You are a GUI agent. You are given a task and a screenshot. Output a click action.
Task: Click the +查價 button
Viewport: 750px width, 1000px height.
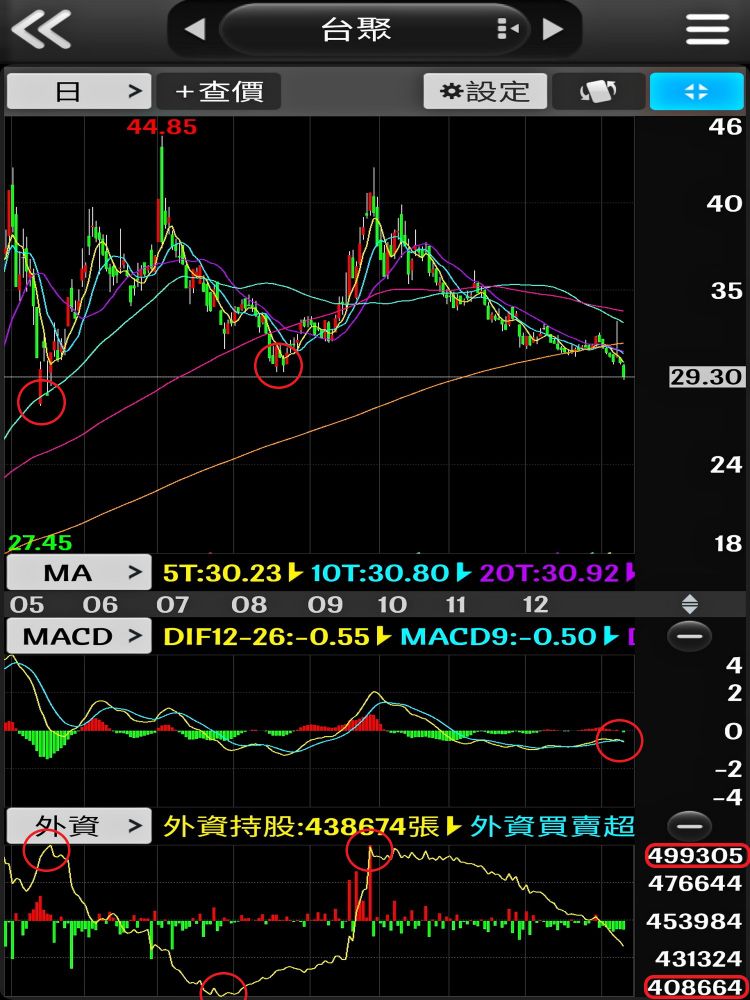[219, 92]
